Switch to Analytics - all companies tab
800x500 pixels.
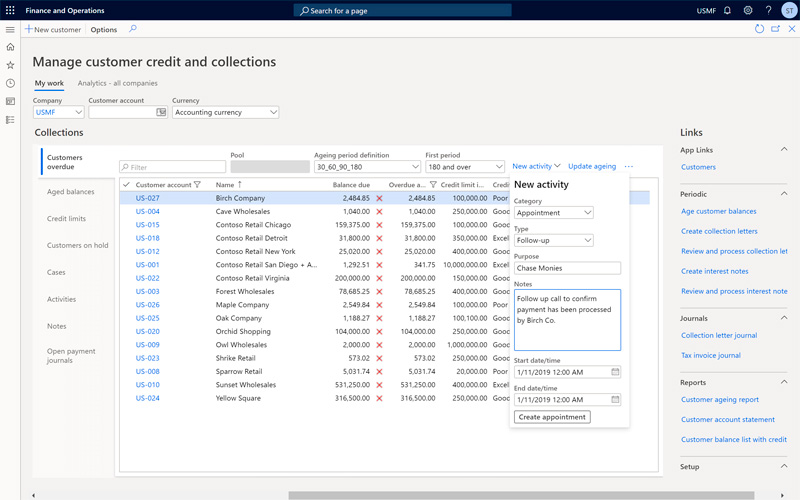117,83
